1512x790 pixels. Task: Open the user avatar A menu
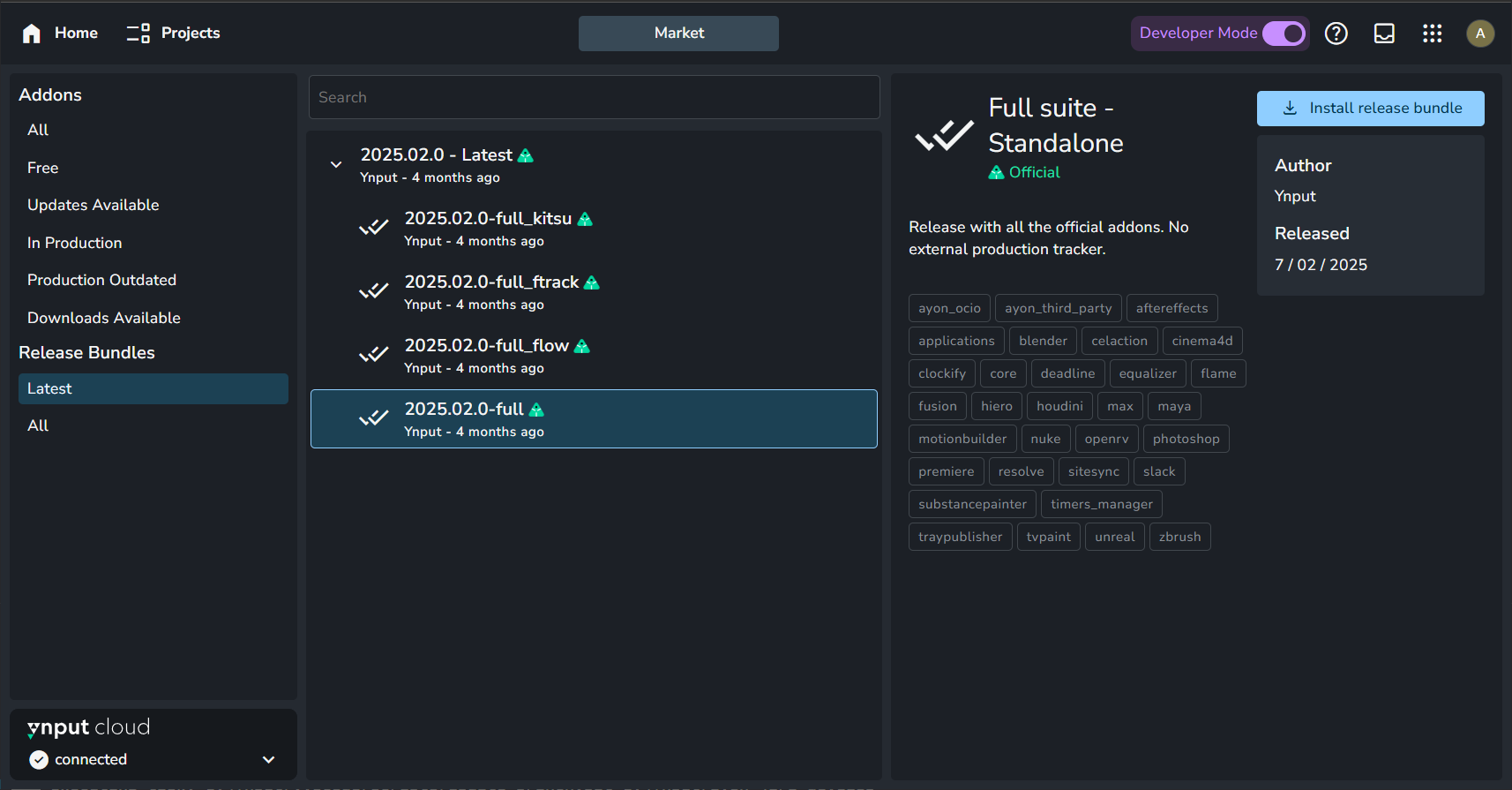(1480, 34)
